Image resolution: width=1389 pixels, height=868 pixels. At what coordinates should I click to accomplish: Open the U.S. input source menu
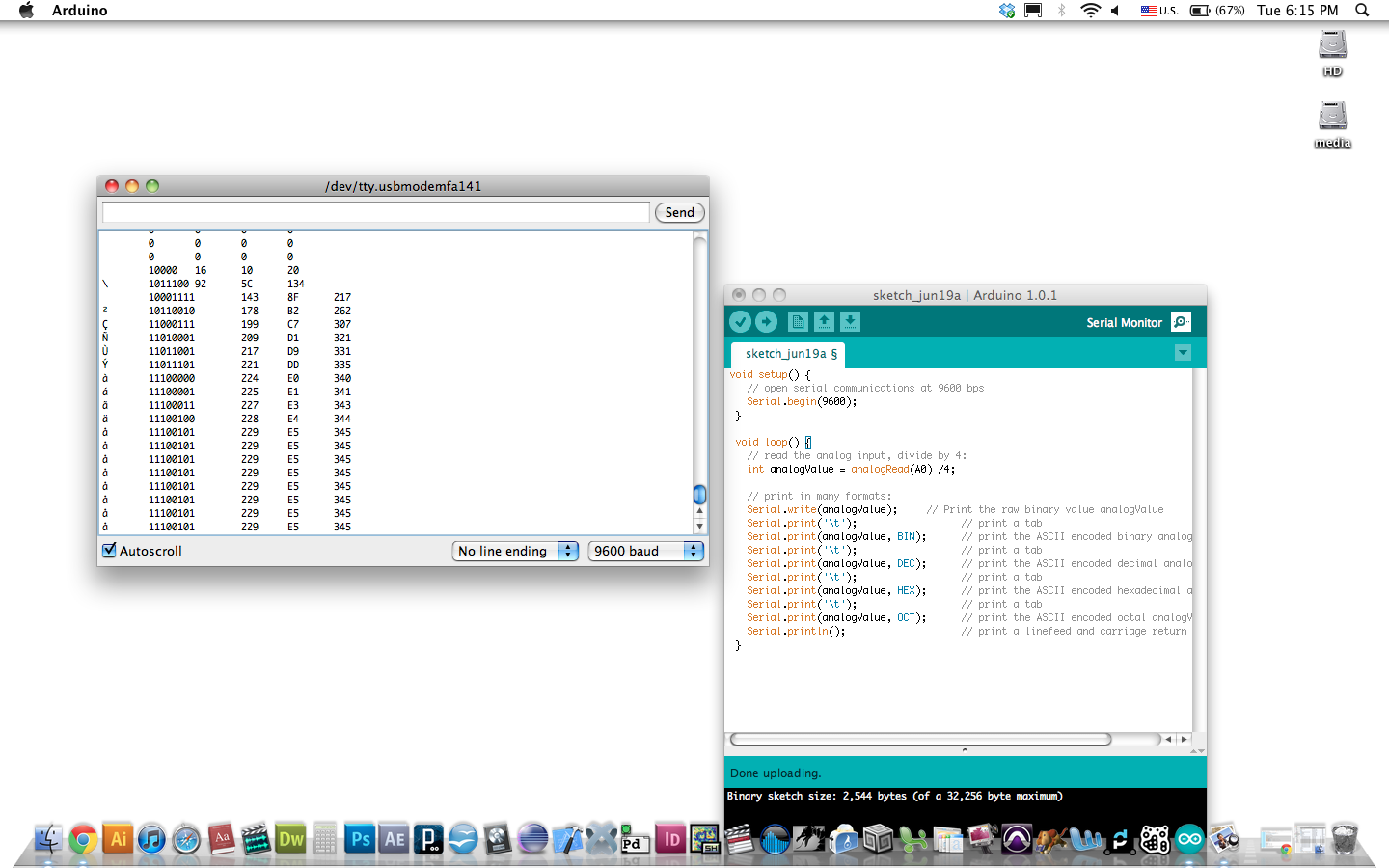pyautogui.click(x=1159, y=10)
